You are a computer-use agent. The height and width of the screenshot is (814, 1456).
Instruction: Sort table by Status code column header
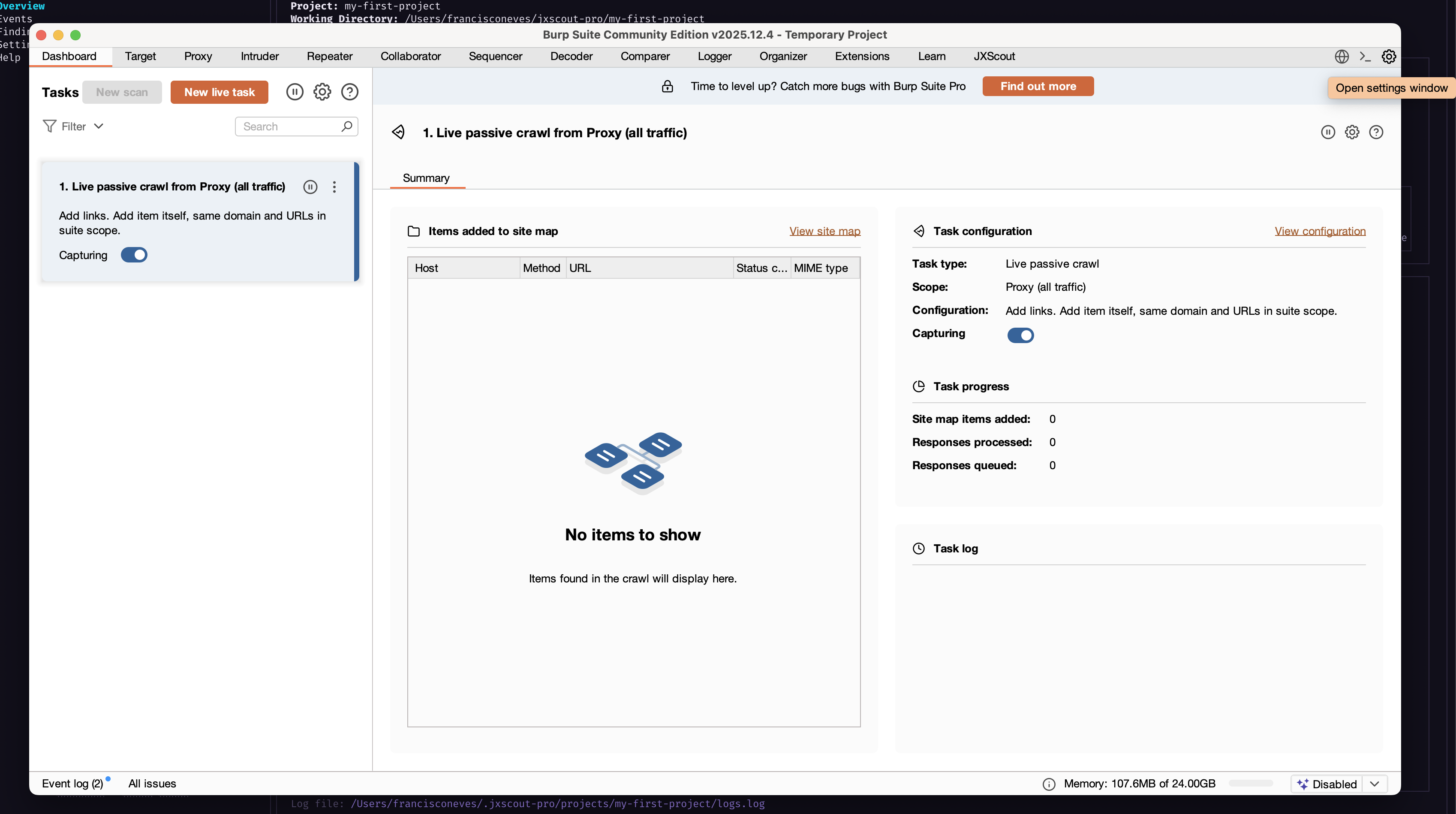tap(761, 268)
